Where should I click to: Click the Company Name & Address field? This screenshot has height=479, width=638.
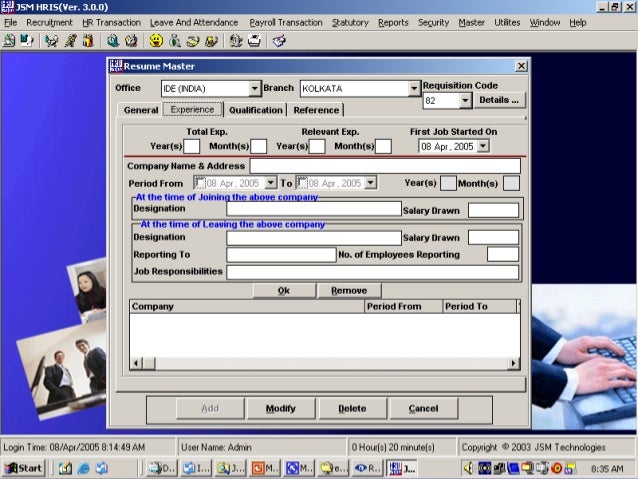(x=385, y=166)
